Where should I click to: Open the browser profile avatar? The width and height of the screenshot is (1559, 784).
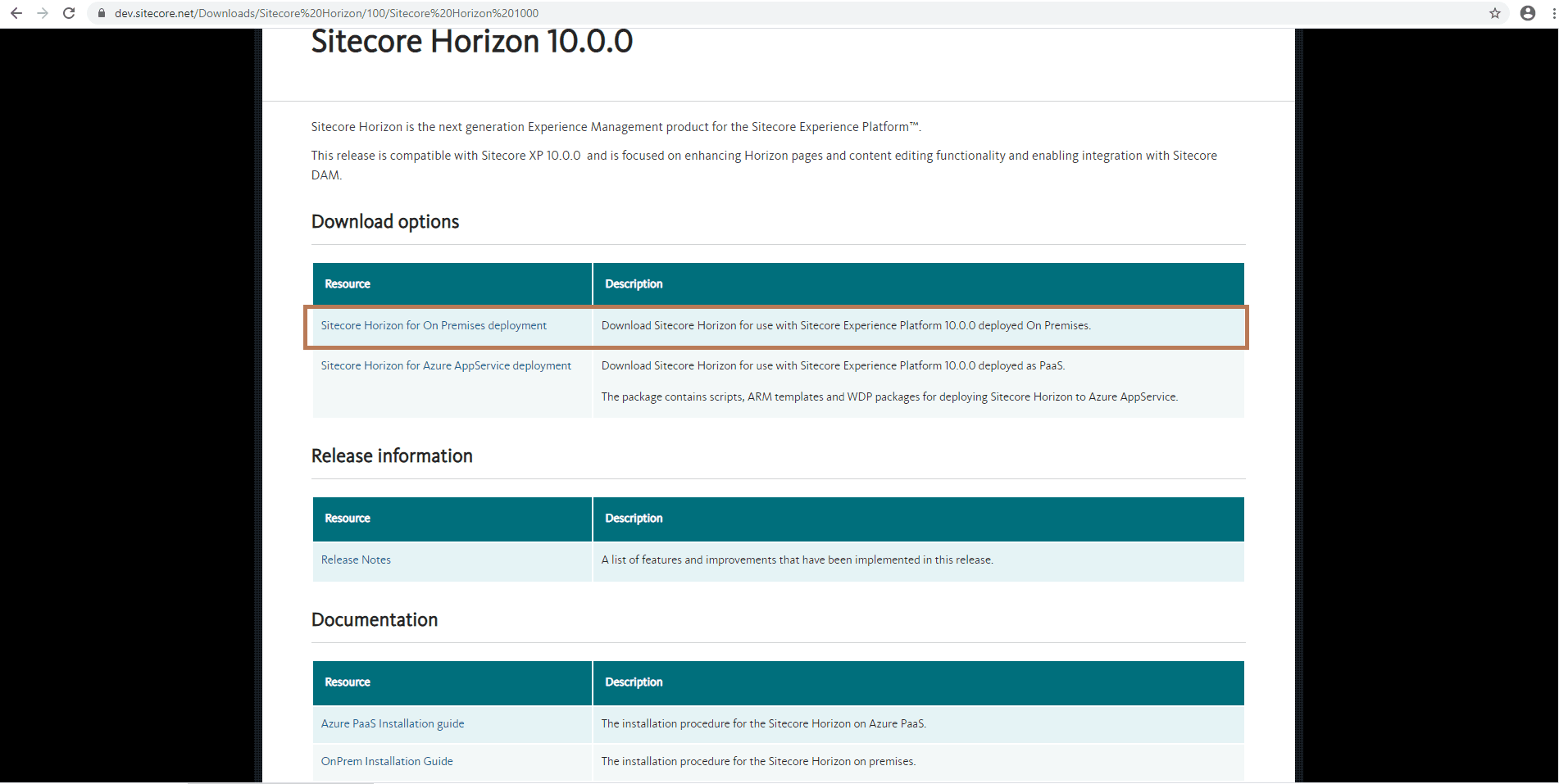pos(1528,13)
